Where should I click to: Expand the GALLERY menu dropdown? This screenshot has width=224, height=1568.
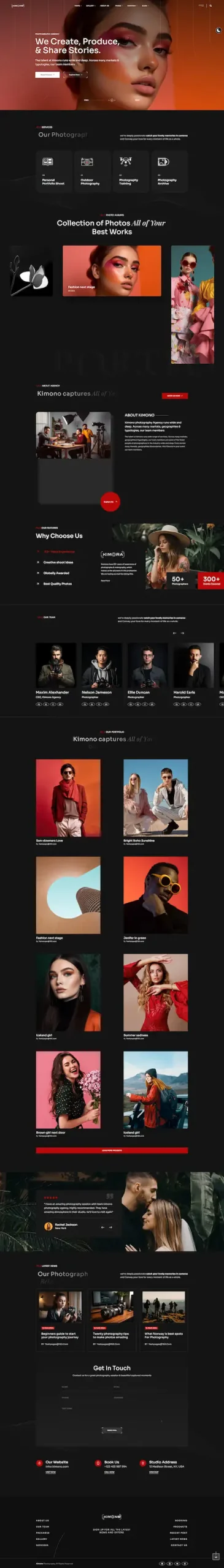[90, 6]
